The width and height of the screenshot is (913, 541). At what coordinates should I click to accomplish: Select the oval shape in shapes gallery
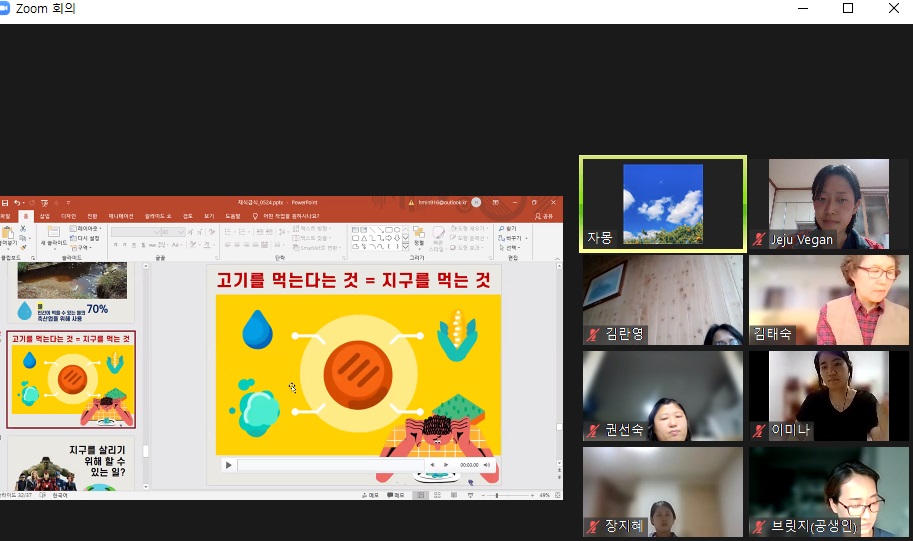[397, 229]
